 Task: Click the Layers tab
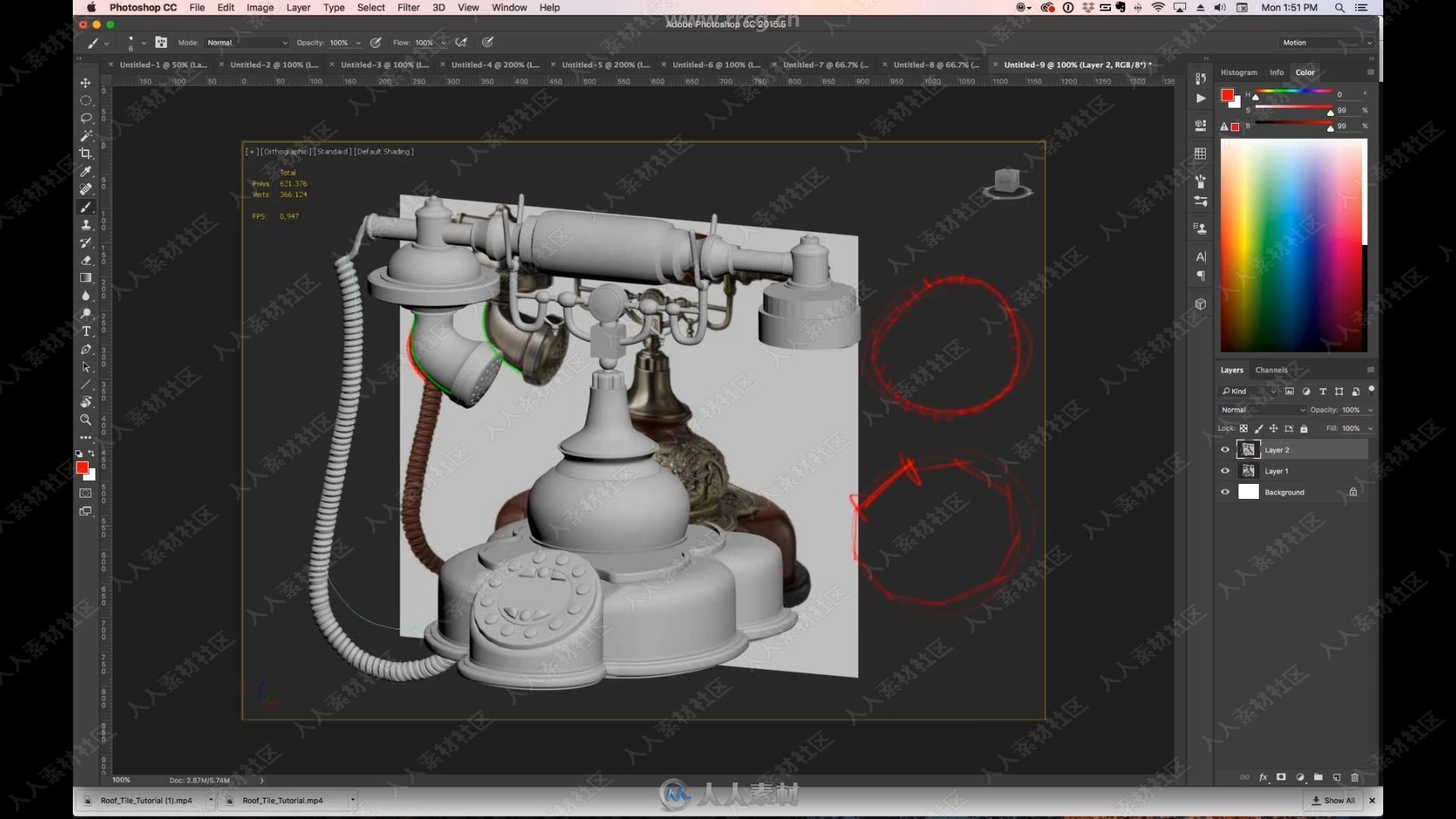coord(1231,370)
